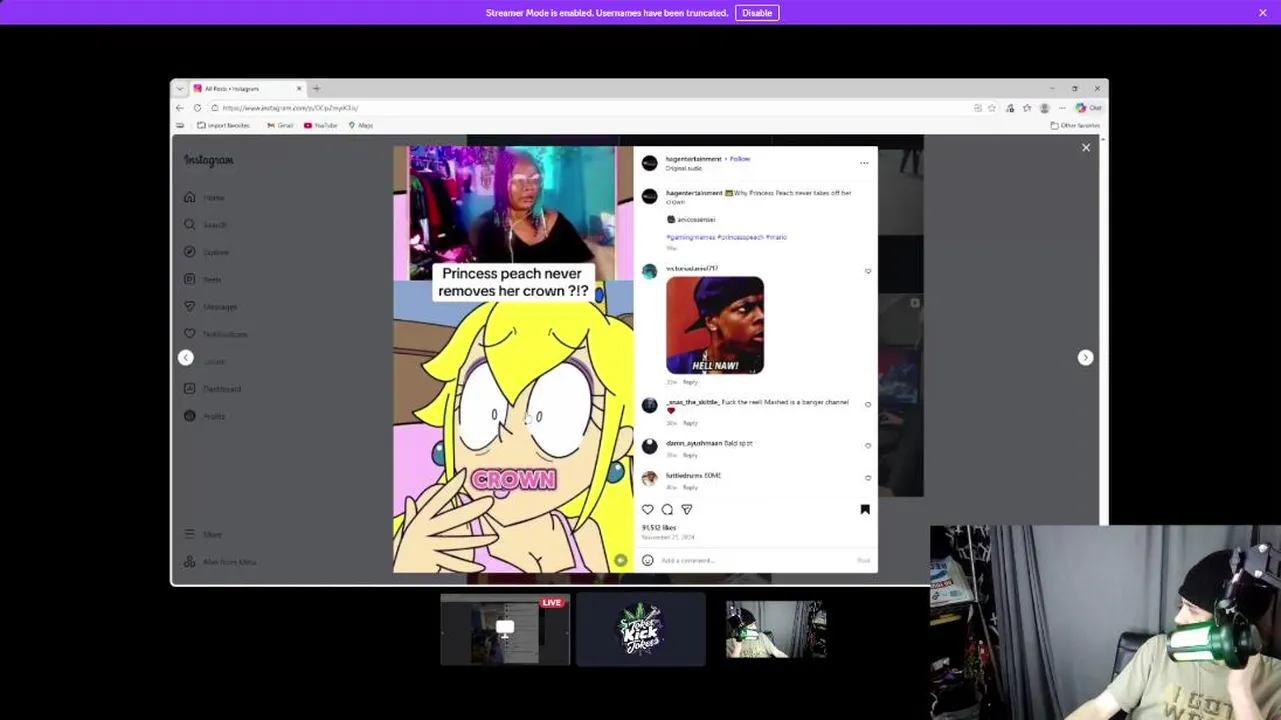Select the All Posts Instagram tab
The width and height of the screenshot is (1281, 720).
click(247, 88)
